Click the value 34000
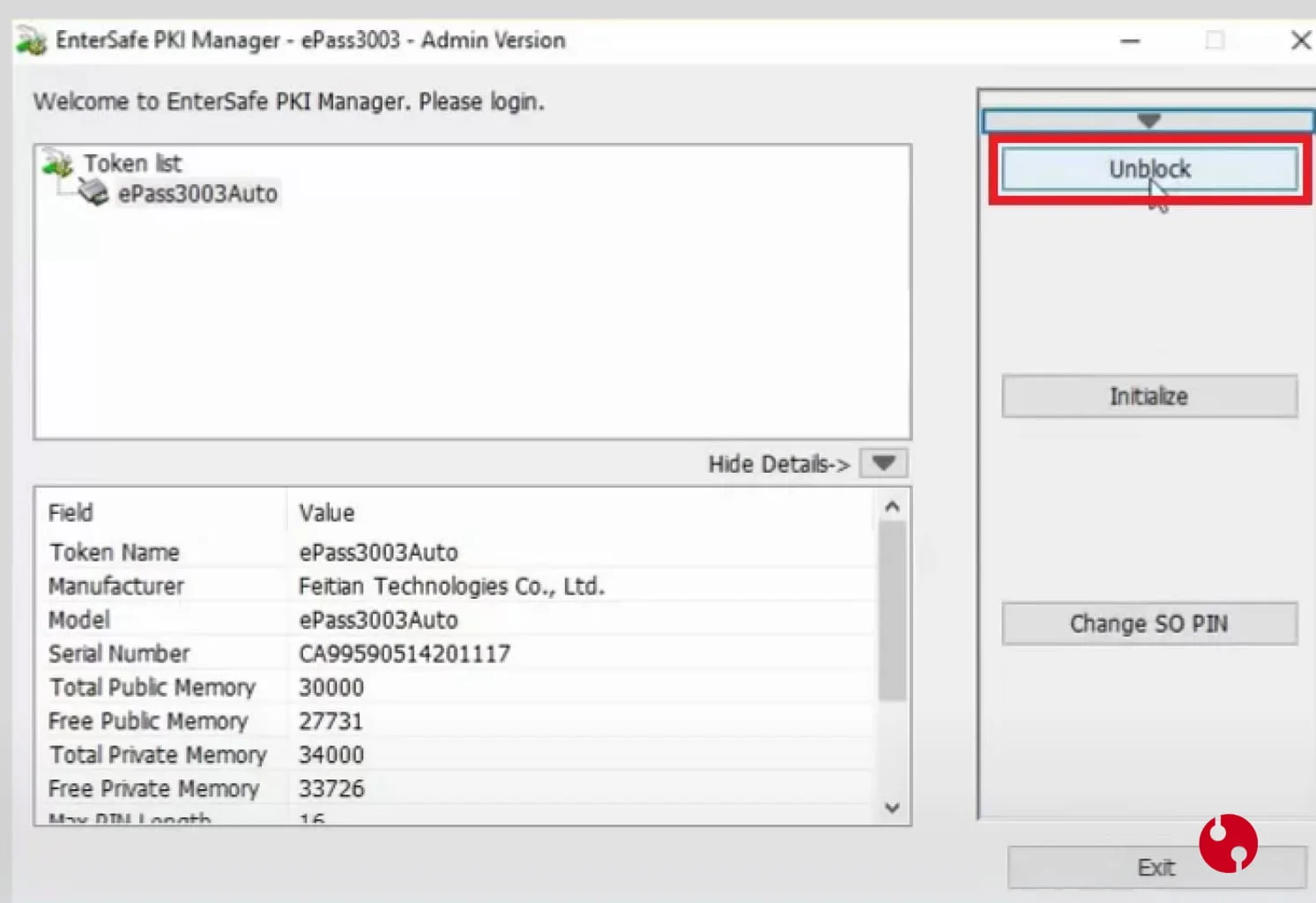The height and width of the screenshot is (903, 1316). tap(331, 755)
